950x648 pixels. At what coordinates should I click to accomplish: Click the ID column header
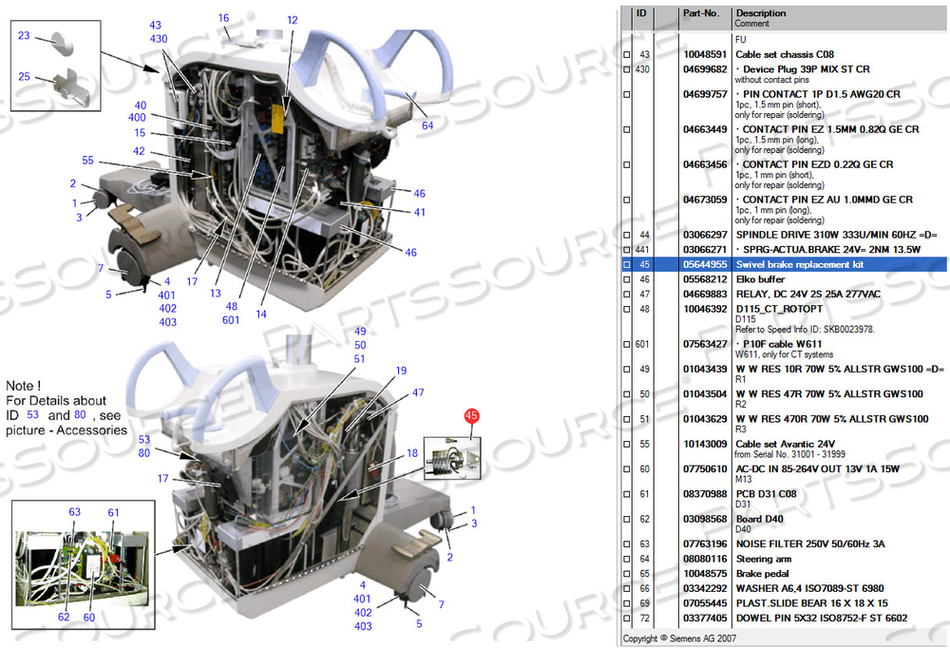(x=643, y=14)
